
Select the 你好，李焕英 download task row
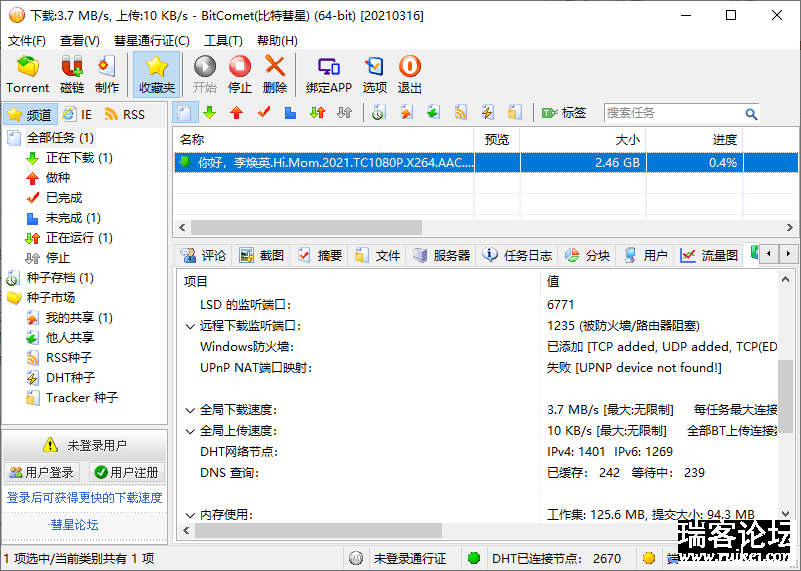pos(485,163)
